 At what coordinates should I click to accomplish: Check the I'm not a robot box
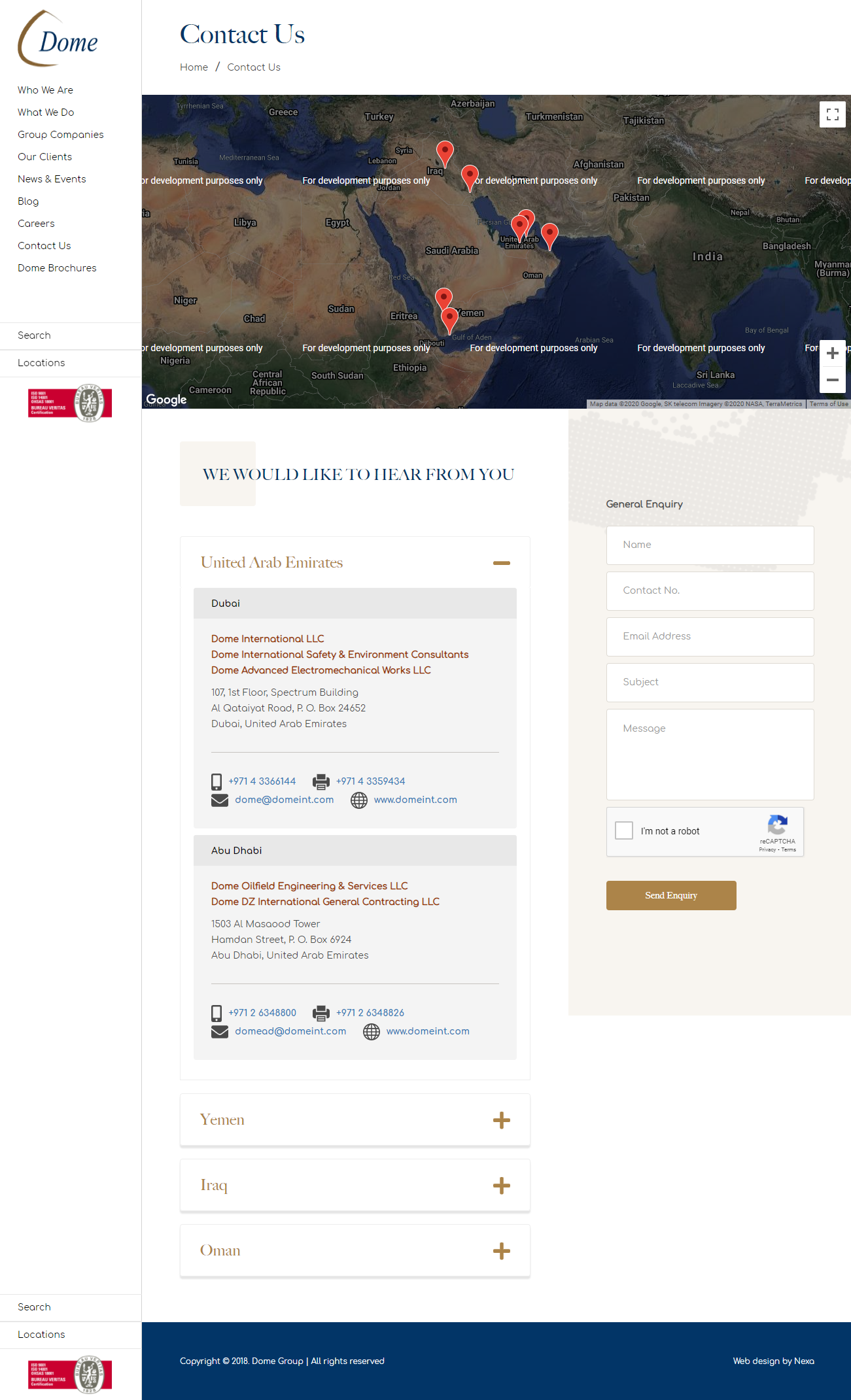coord(624,830)
